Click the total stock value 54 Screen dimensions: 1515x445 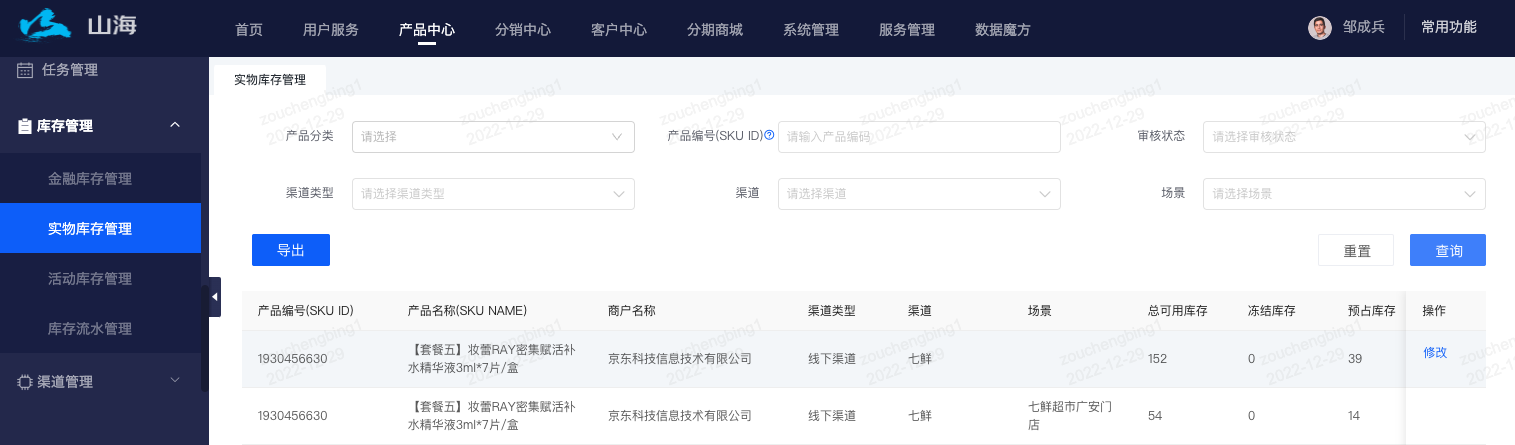click(x=1155, y=415)
